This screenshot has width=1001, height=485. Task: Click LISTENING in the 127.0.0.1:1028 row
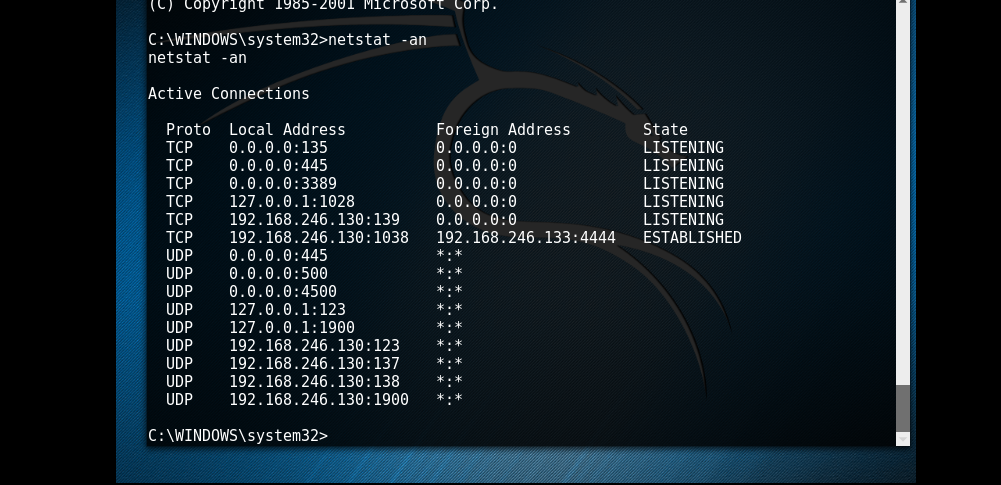pos(683,202)
